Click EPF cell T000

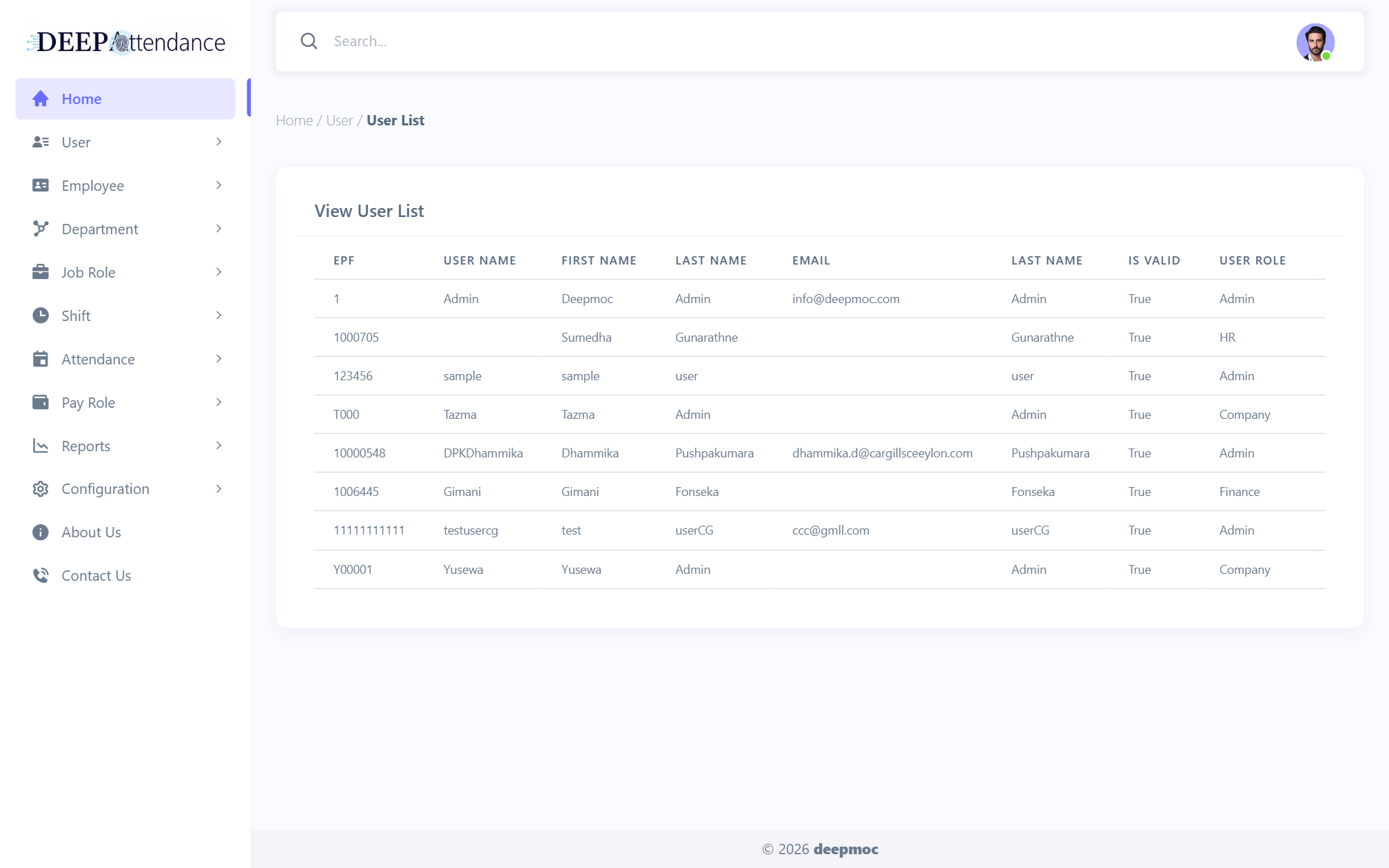pyautogui.click(x=346, y=415)
